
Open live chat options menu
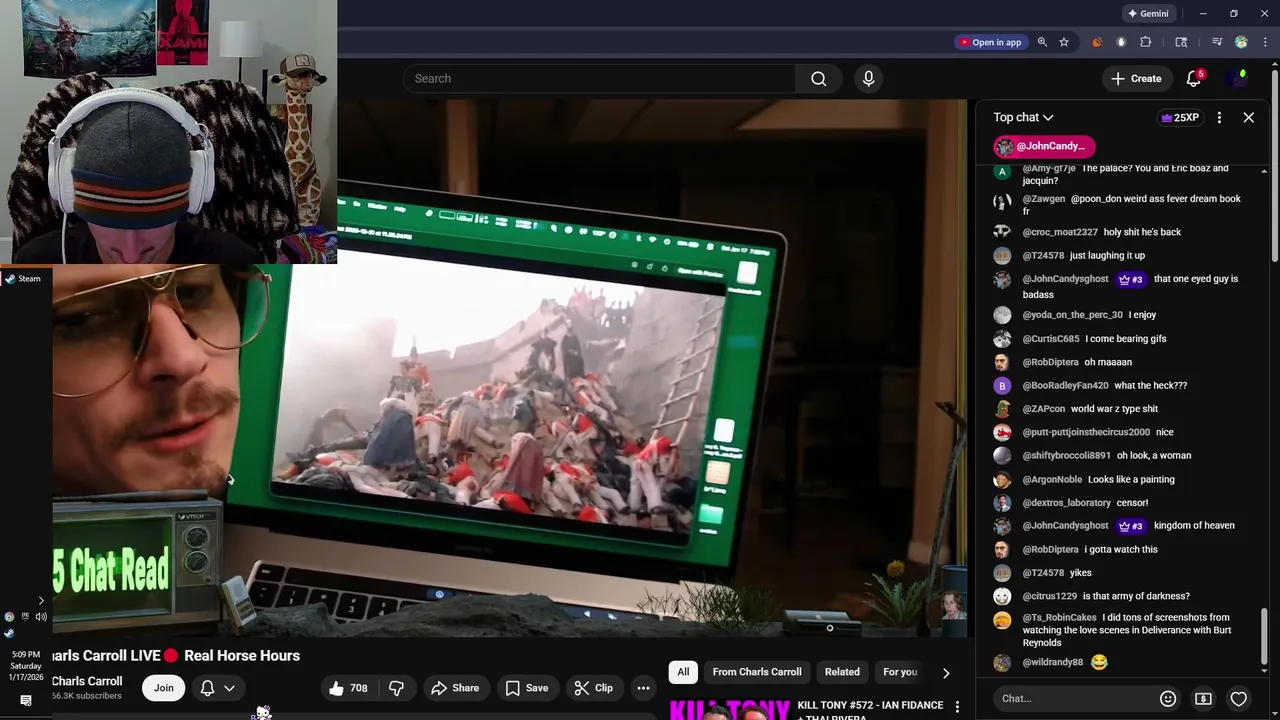click(1219, 118)
